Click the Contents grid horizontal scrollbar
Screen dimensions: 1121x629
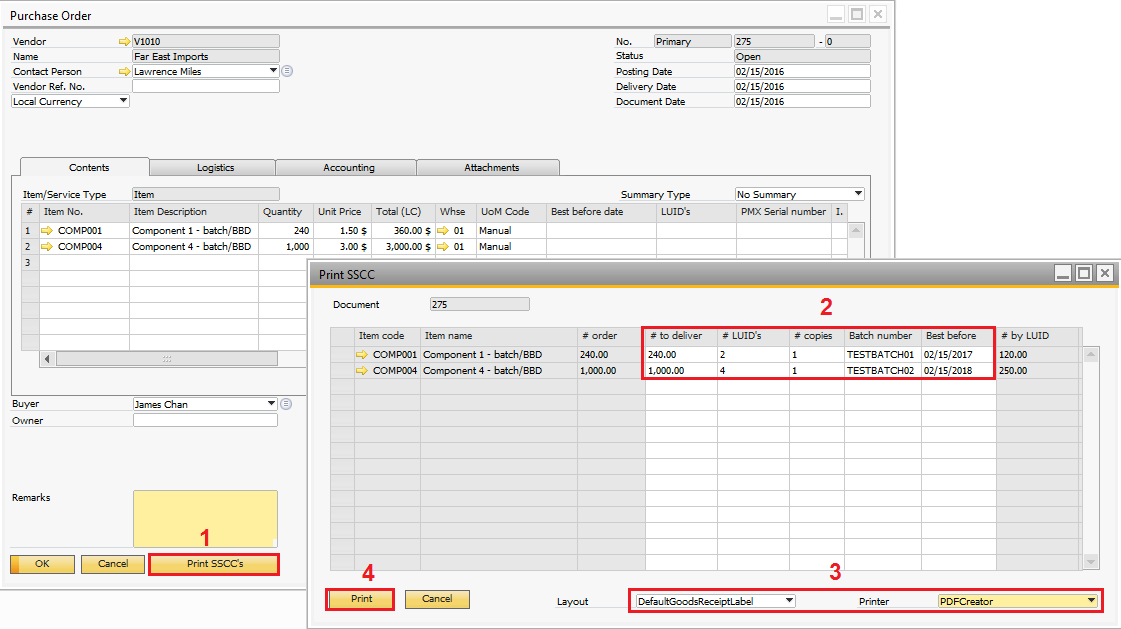(167, 358)
